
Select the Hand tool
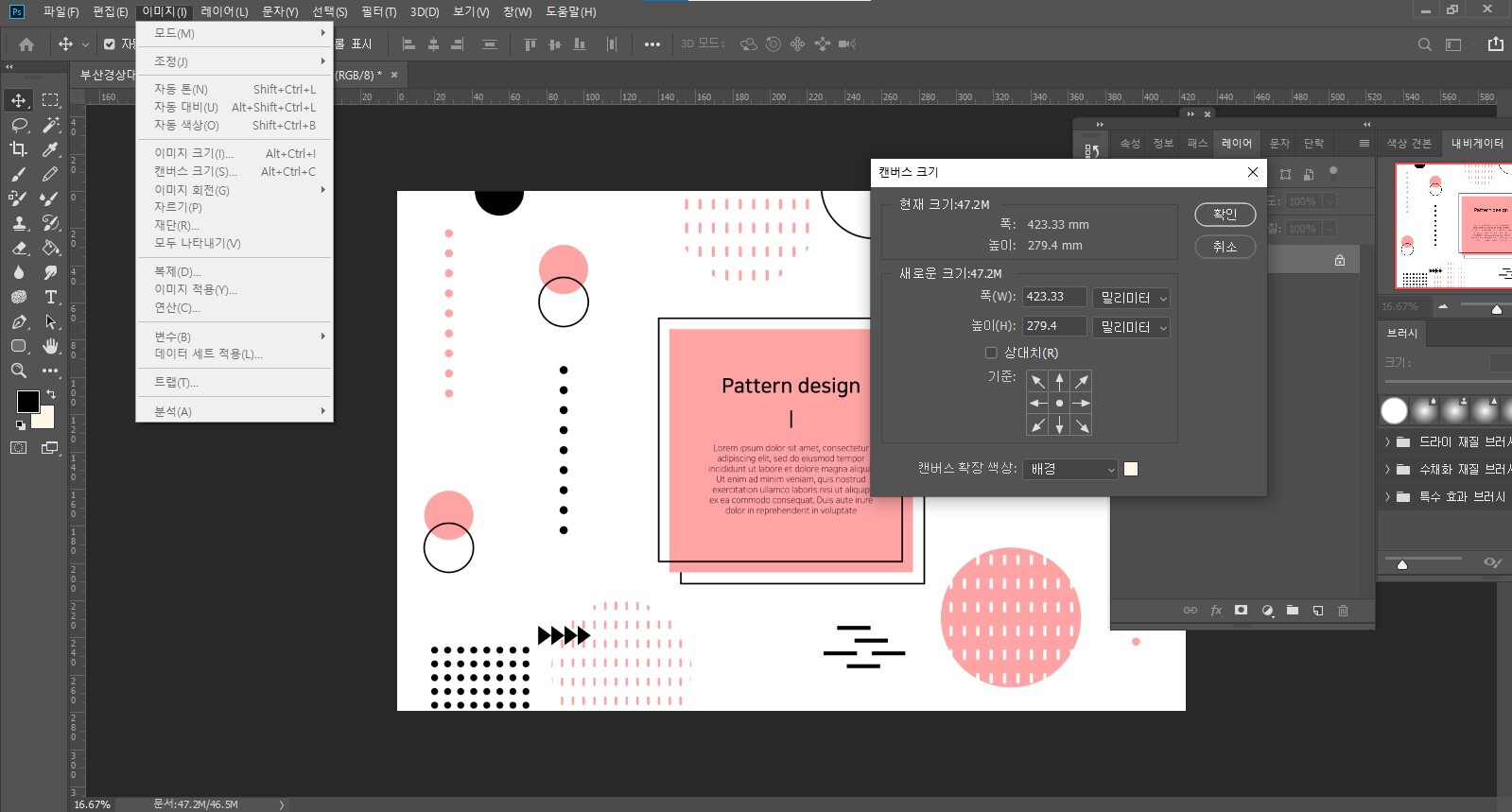(51, 346)
